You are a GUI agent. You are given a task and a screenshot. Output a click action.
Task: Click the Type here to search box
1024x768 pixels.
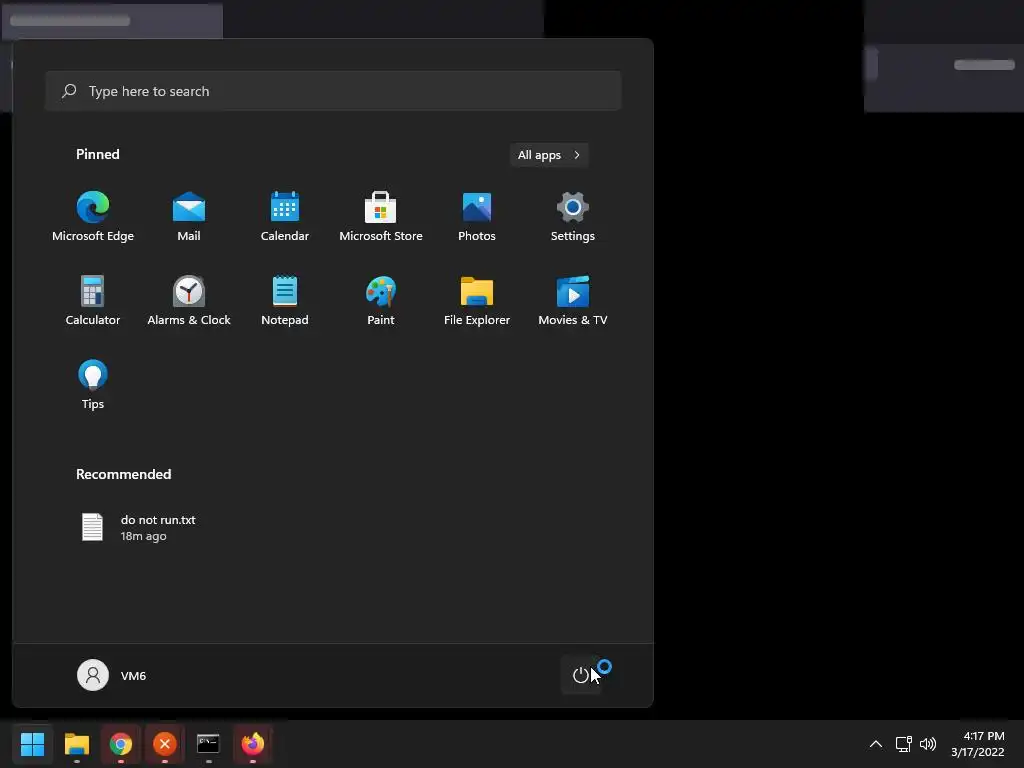click(x=333, y=91)
